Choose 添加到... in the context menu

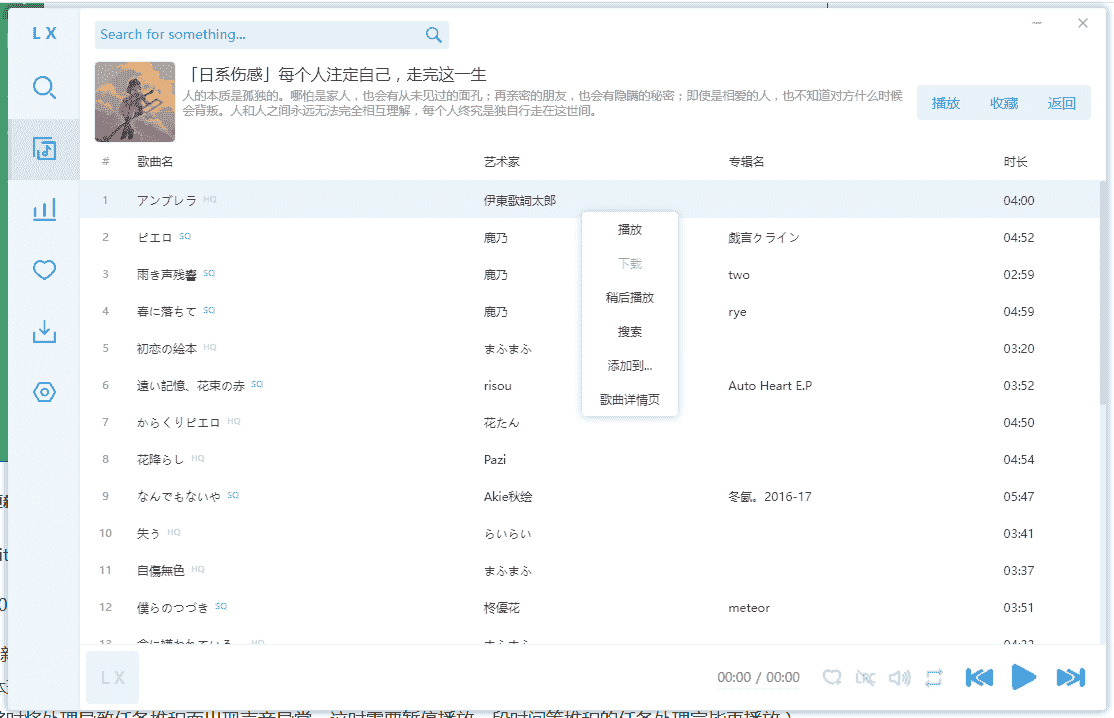tap(629, 366)
